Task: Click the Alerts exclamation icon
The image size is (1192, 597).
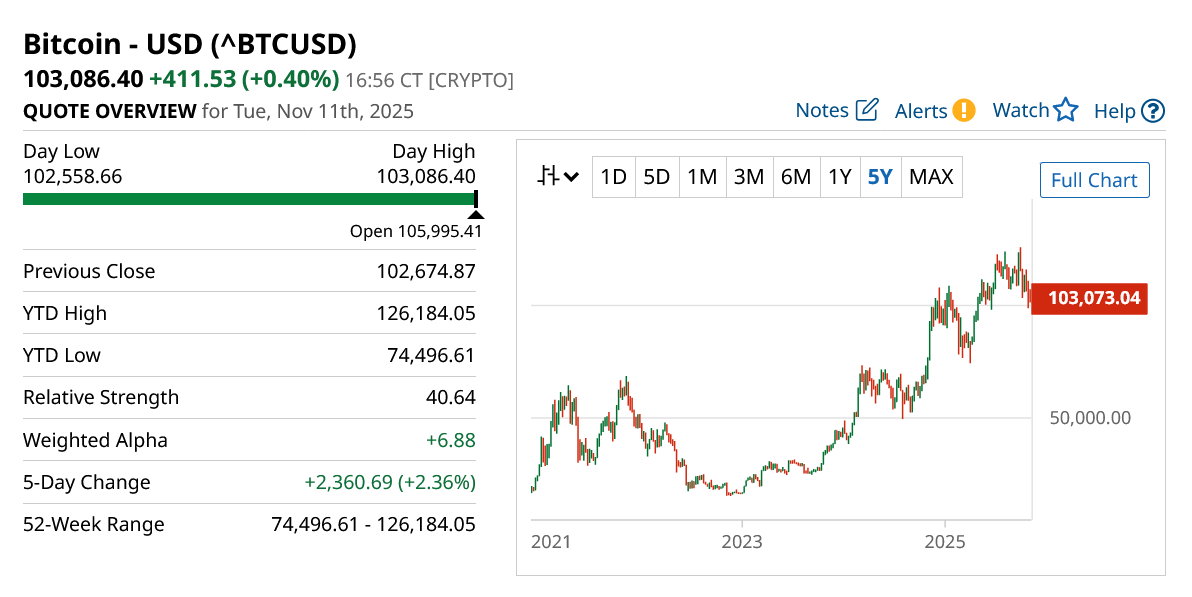Action: point(963,110)
